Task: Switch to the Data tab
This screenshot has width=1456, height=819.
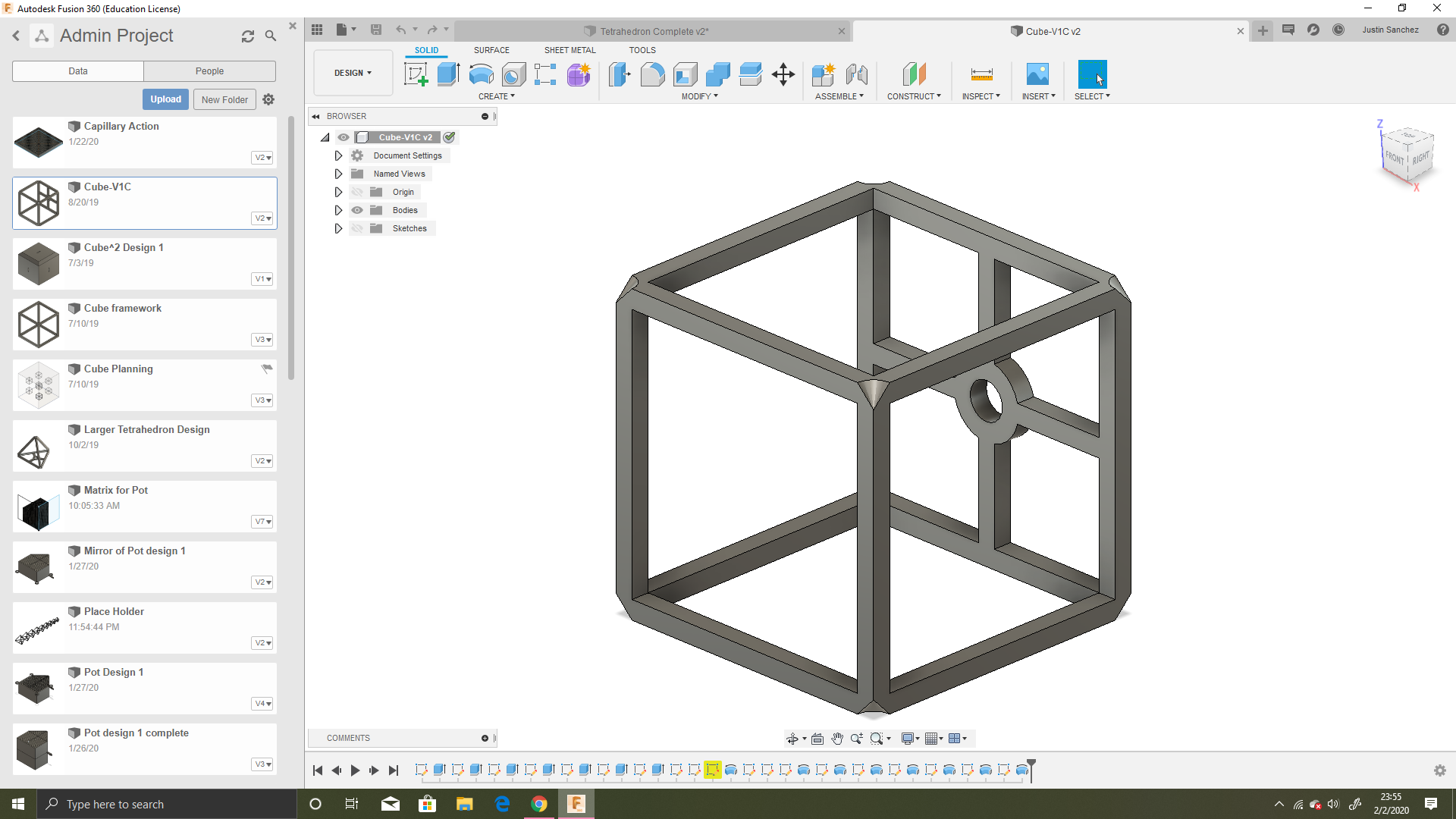Action: click(78, 71)
